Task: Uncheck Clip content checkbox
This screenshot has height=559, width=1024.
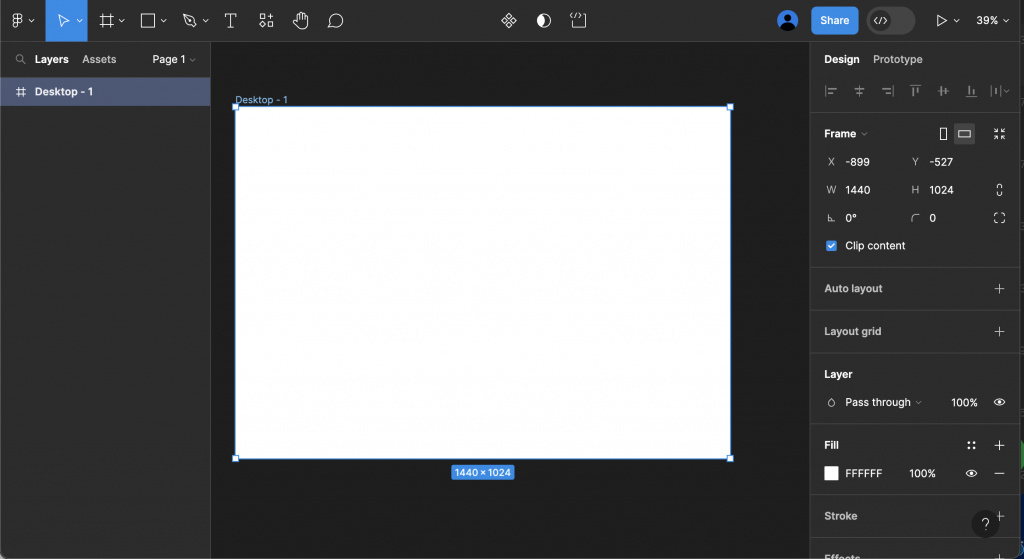Action: coord(831,246)
